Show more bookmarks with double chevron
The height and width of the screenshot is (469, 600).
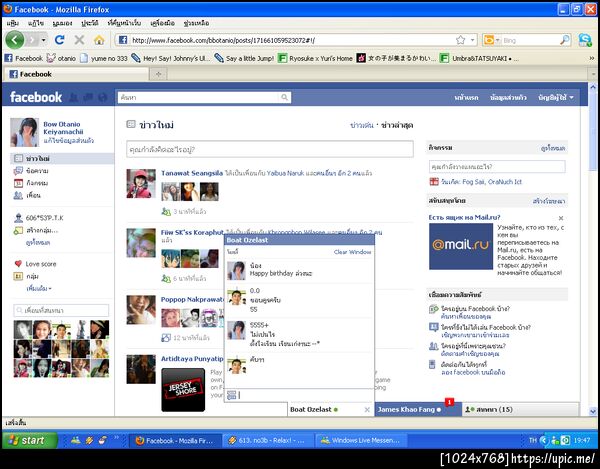coord(592,58)
